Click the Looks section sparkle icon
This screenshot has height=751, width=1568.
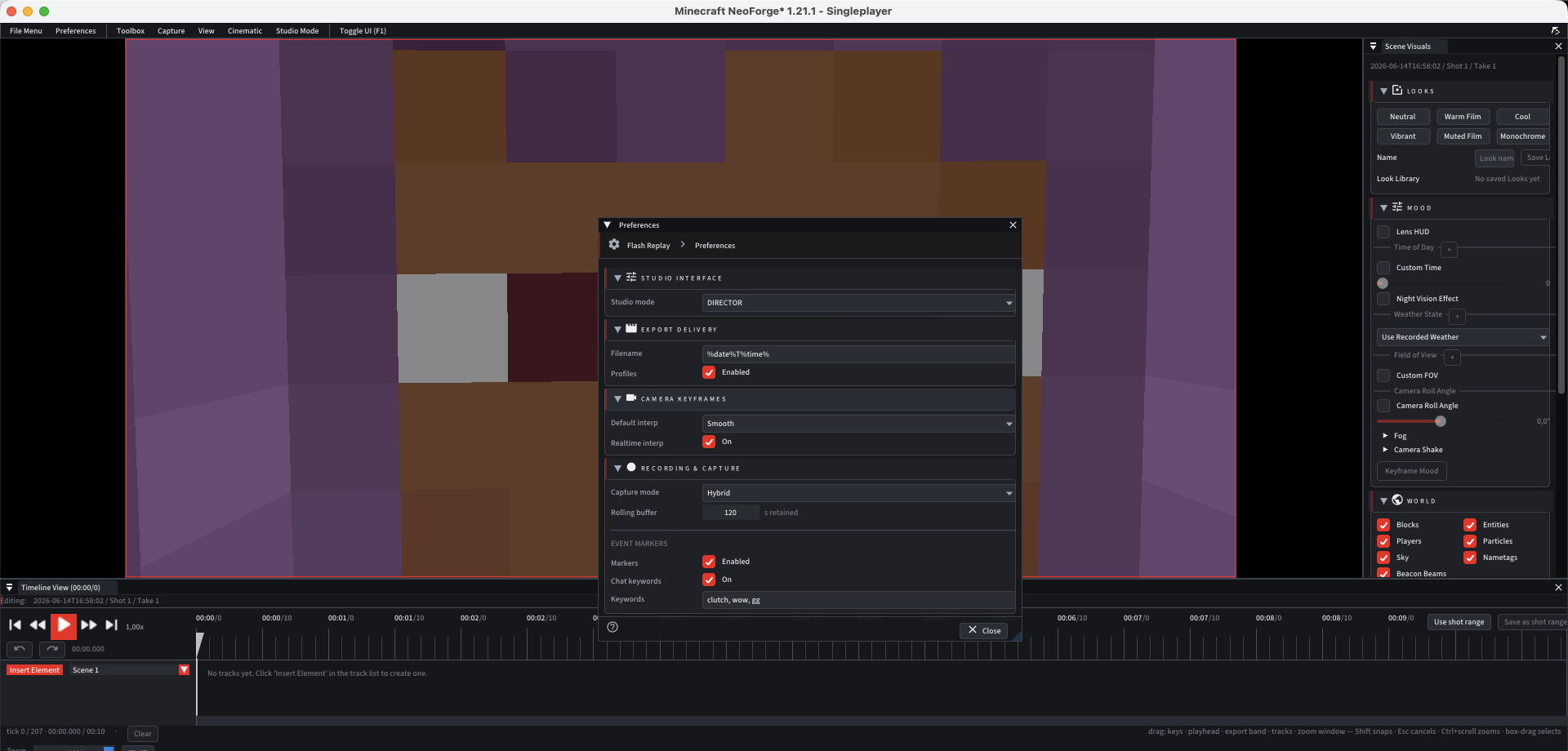(x=1397, y=91)
